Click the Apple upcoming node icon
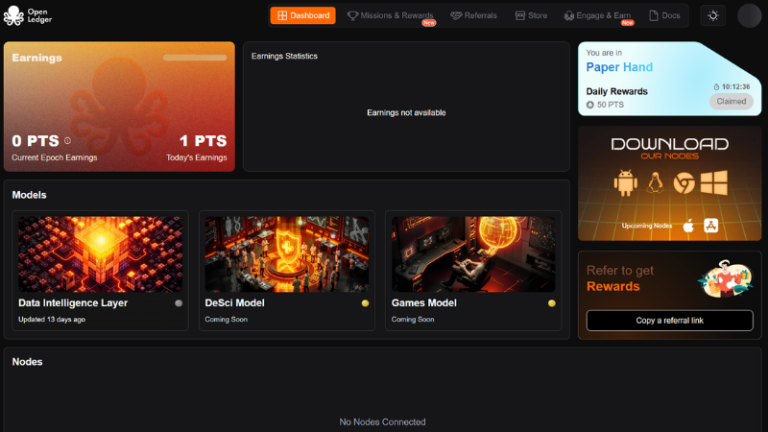Image resolution: width=768 pixels, height=432 pixels. (x=688, y=226)
